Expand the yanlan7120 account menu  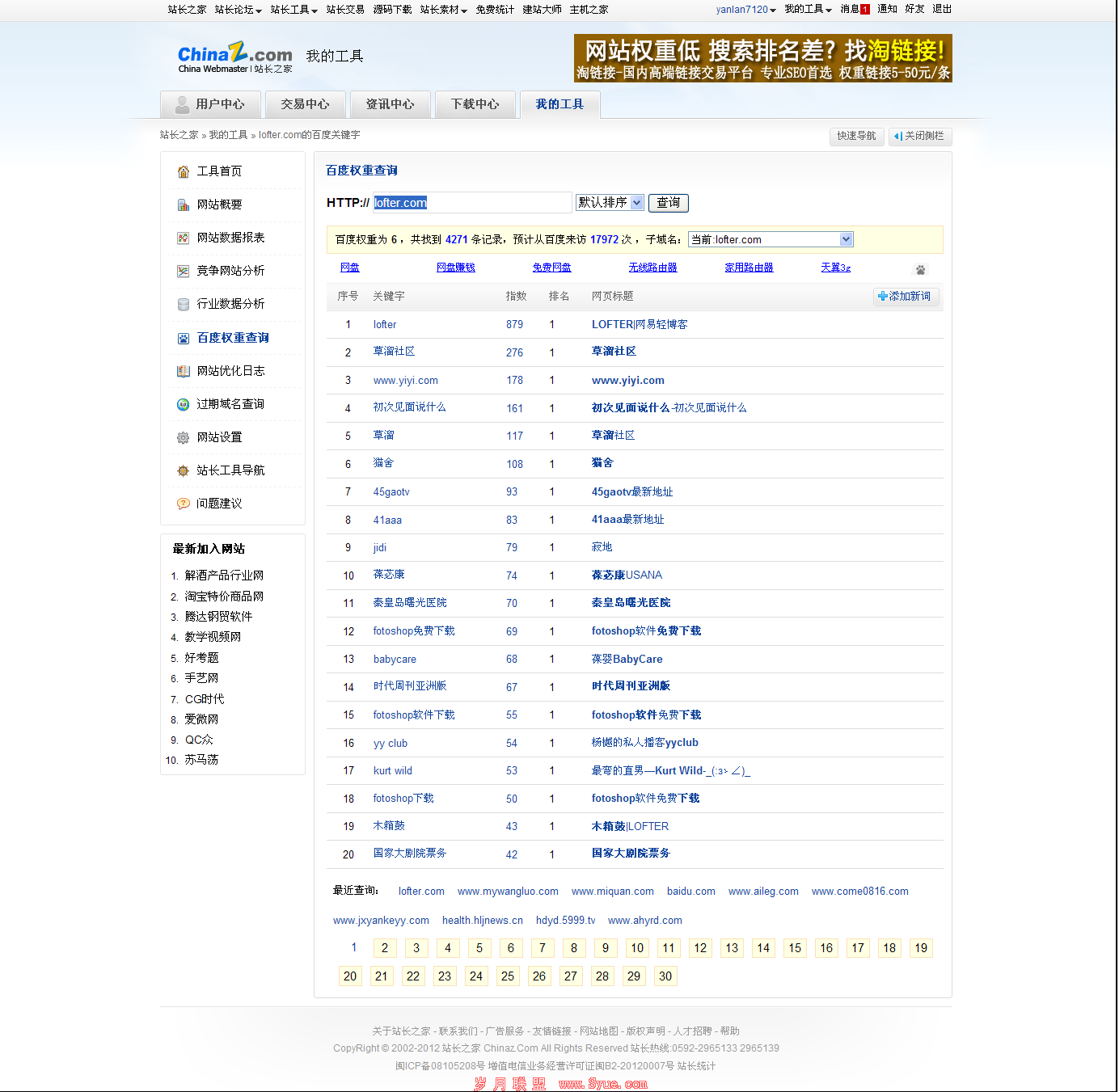[x=746, y=10]
